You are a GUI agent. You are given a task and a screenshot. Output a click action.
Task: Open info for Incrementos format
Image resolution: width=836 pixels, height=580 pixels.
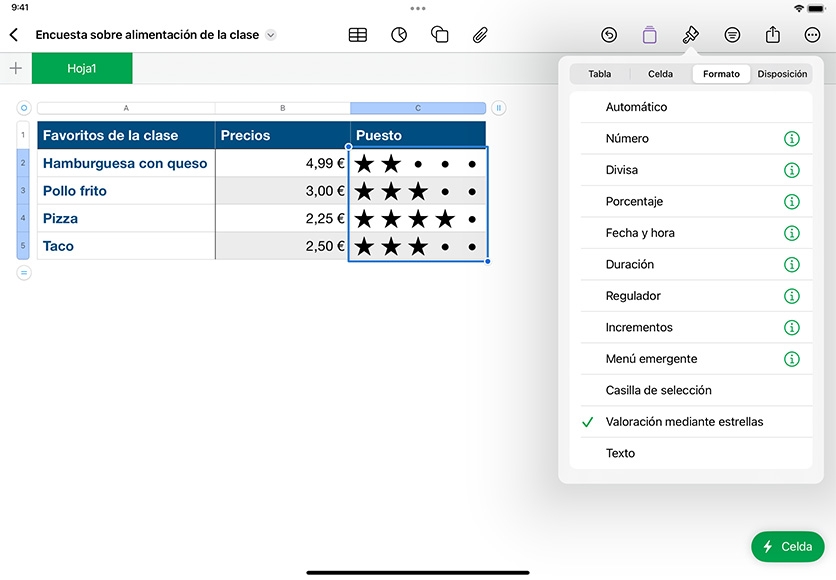[792, 328]
